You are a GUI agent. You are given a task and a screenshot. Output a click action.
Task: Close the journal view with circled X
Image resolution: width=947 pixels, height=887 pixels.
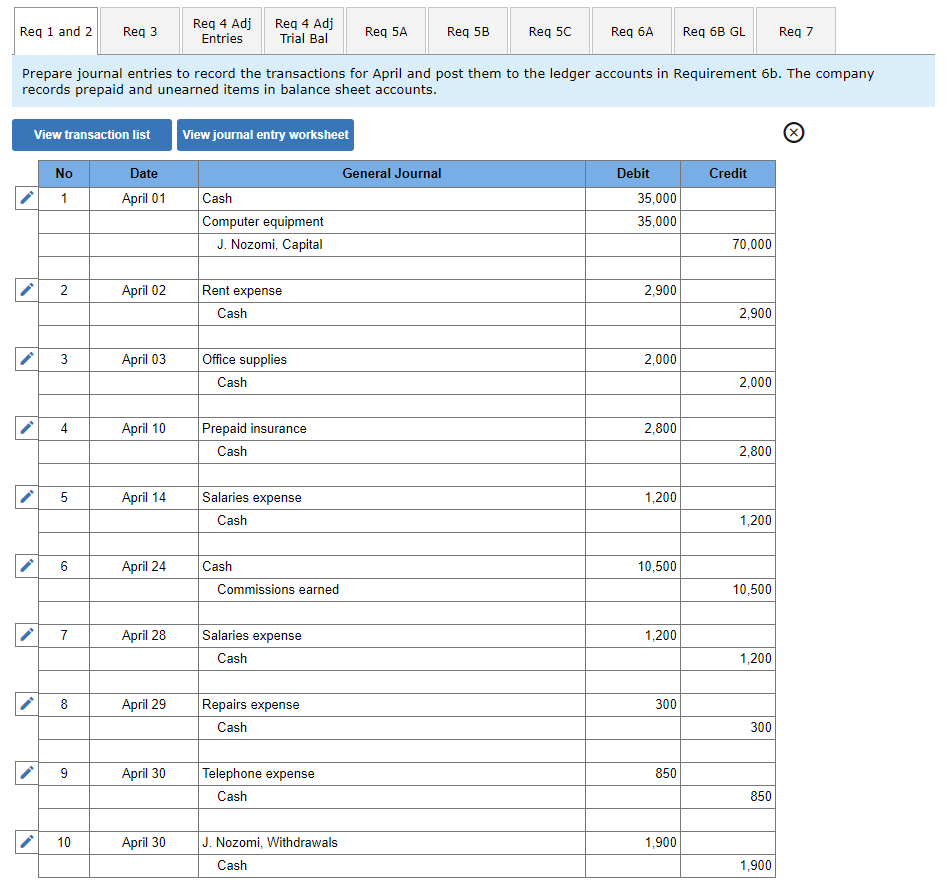[794, 132]
